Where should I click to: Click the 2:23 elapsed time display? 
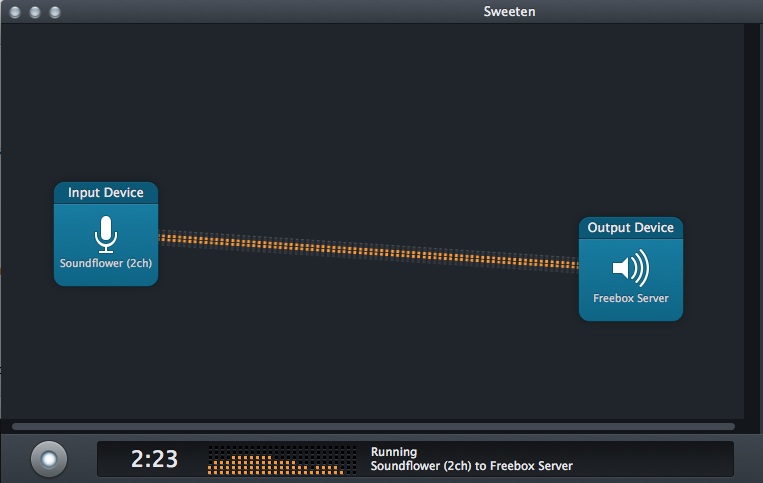pyautogui.click(x=154, y=459)
